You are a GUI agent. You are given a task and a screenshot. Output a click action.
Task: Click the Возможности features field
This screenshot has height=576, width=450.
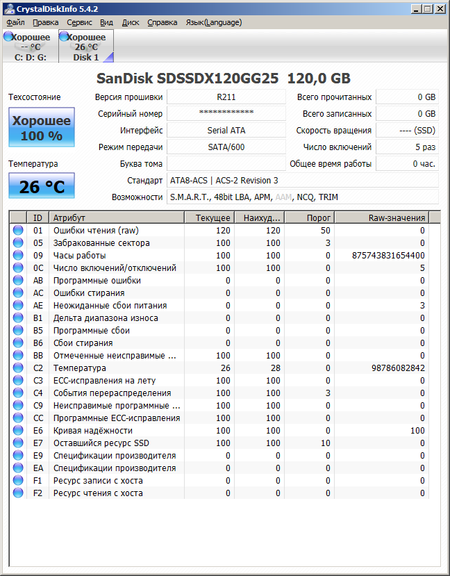pyautogui.click(x=303, y=197)
